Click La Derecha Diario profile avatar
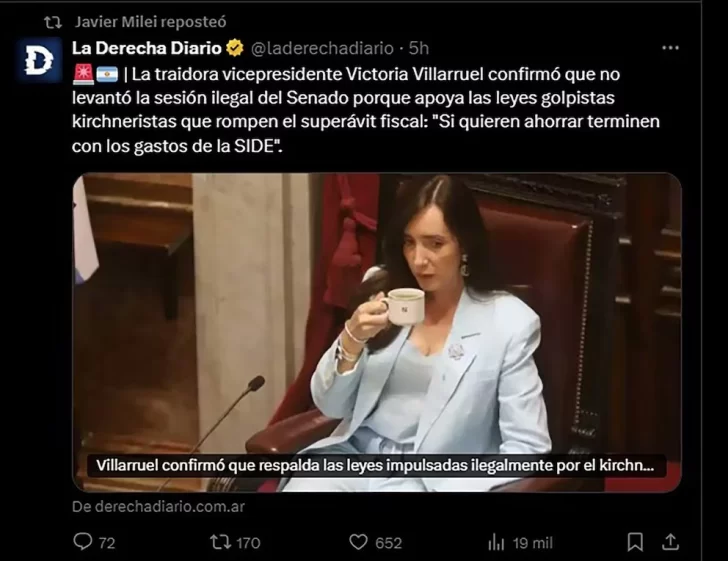This screenshot has width=728, height=561. 39,61
